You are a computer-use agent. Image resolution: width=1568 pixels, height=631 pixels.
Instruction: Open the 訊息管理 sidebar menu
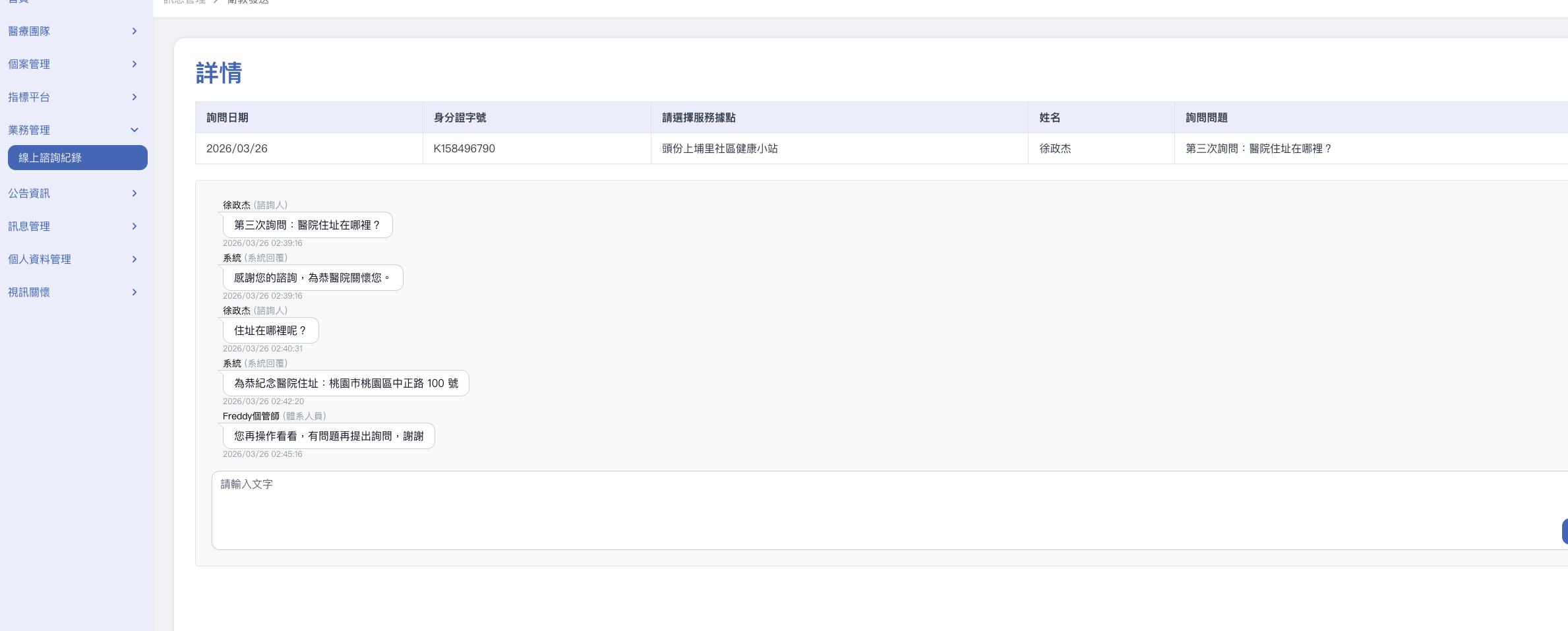click(29, 226)
